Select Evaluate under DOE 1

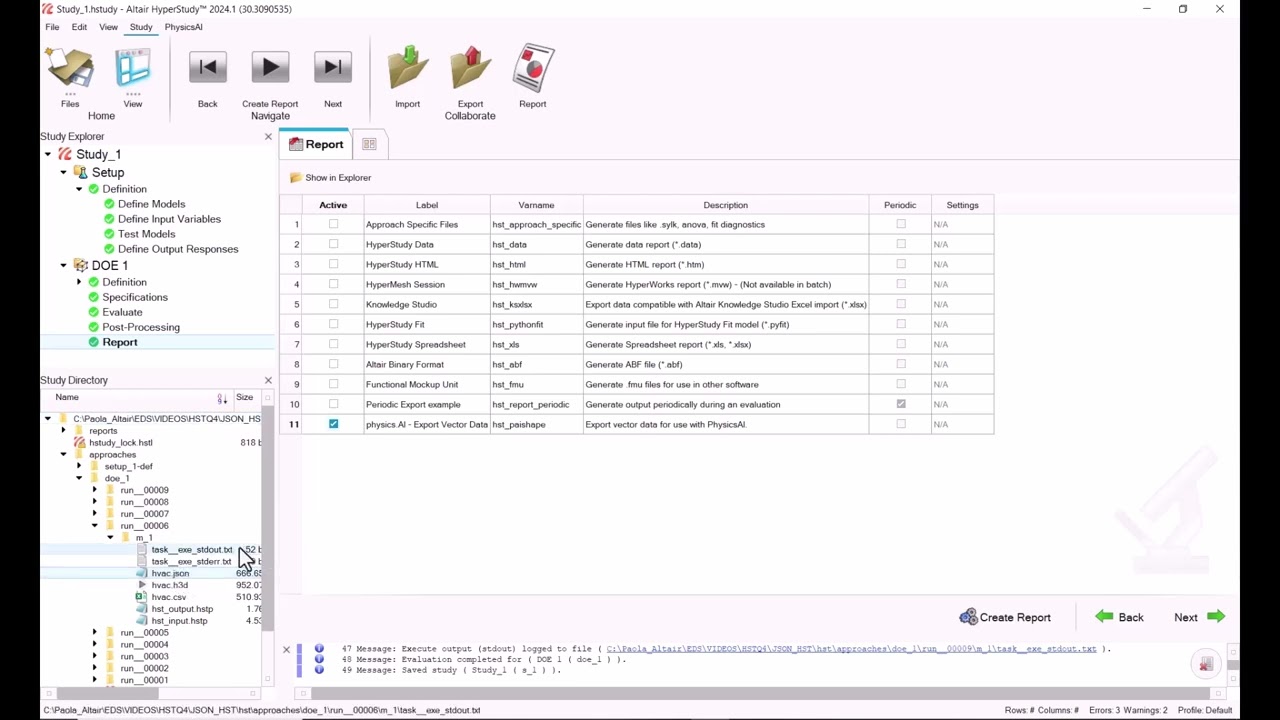(x=122, y=312)
